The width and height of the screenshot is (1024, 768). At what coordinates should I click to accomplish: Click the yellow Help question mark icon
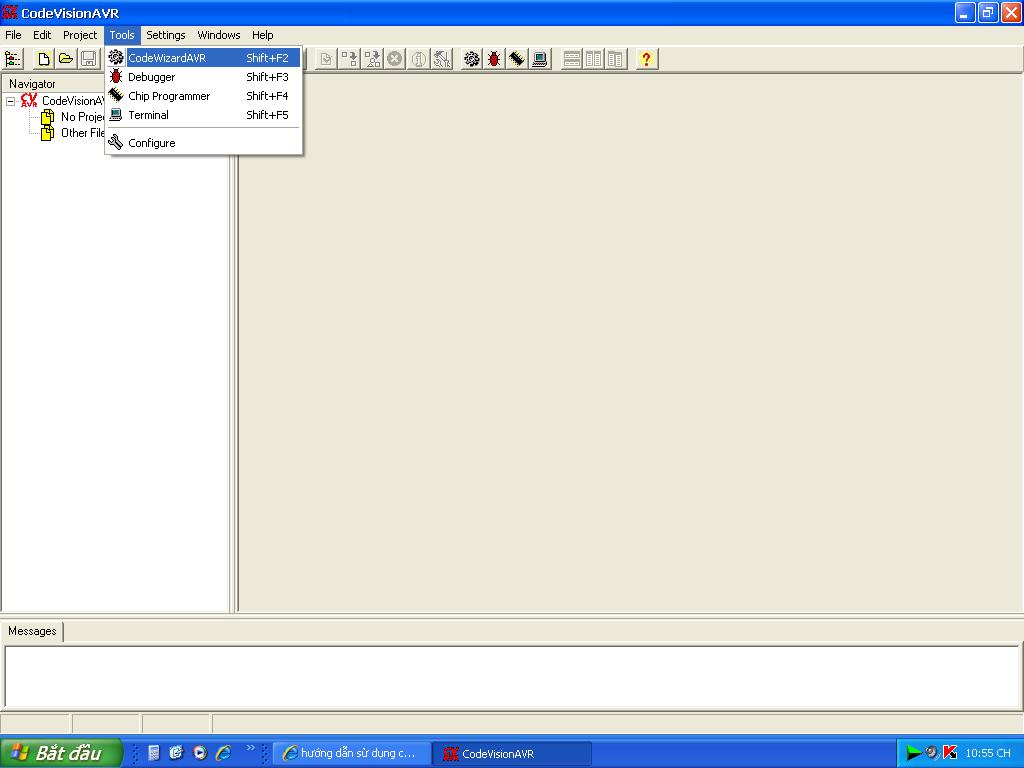click(647, 59)
